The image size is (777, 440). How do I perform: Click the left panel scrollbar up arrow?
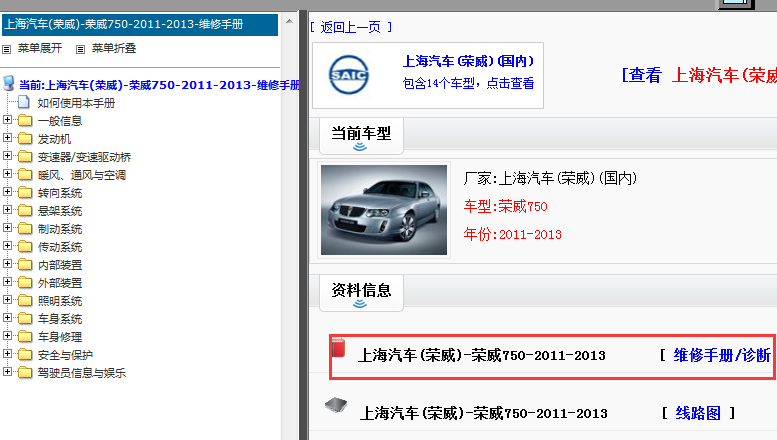(x=289, y=21)
